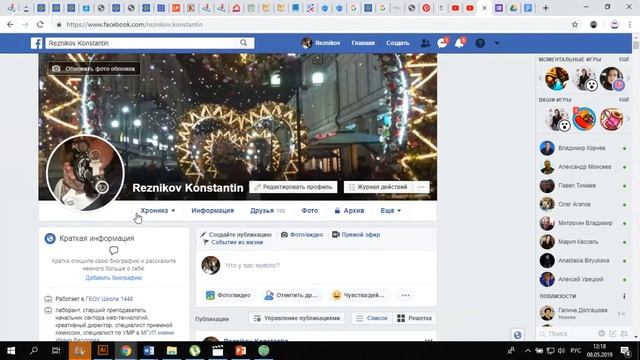
Task: Bookmark page with the star icon
Action: point(575,24)
